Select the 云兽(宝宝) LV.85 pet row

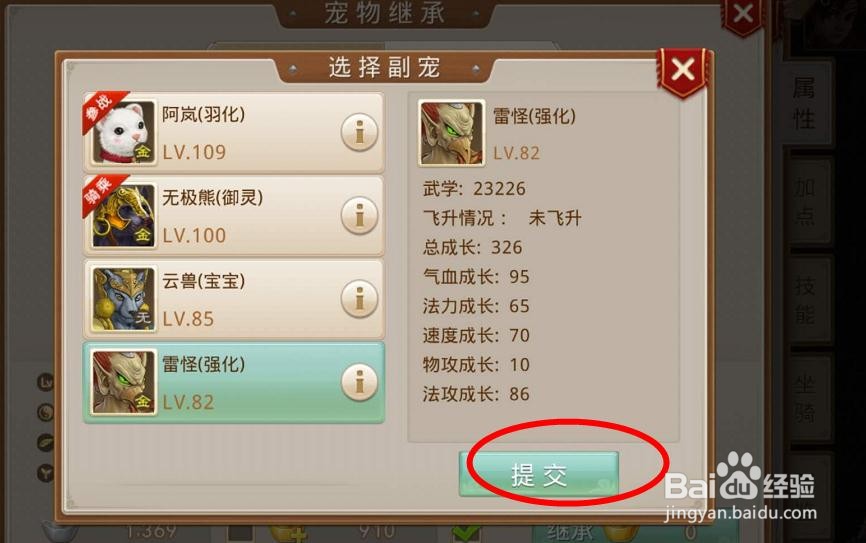234,299
